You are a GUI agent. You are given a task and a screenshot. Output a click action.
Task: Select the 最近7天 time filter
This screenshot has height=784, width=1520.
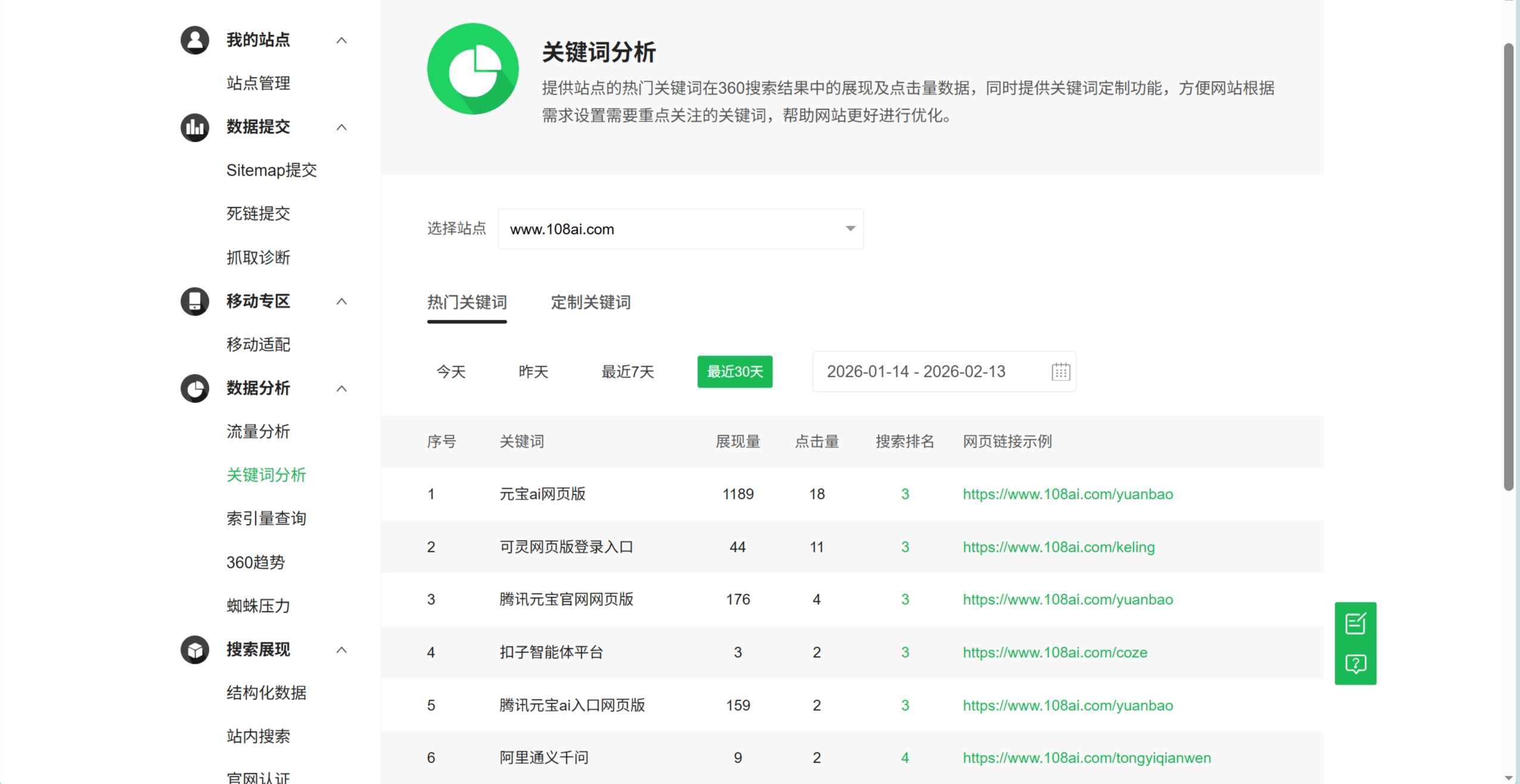click(x=627, y=371)
